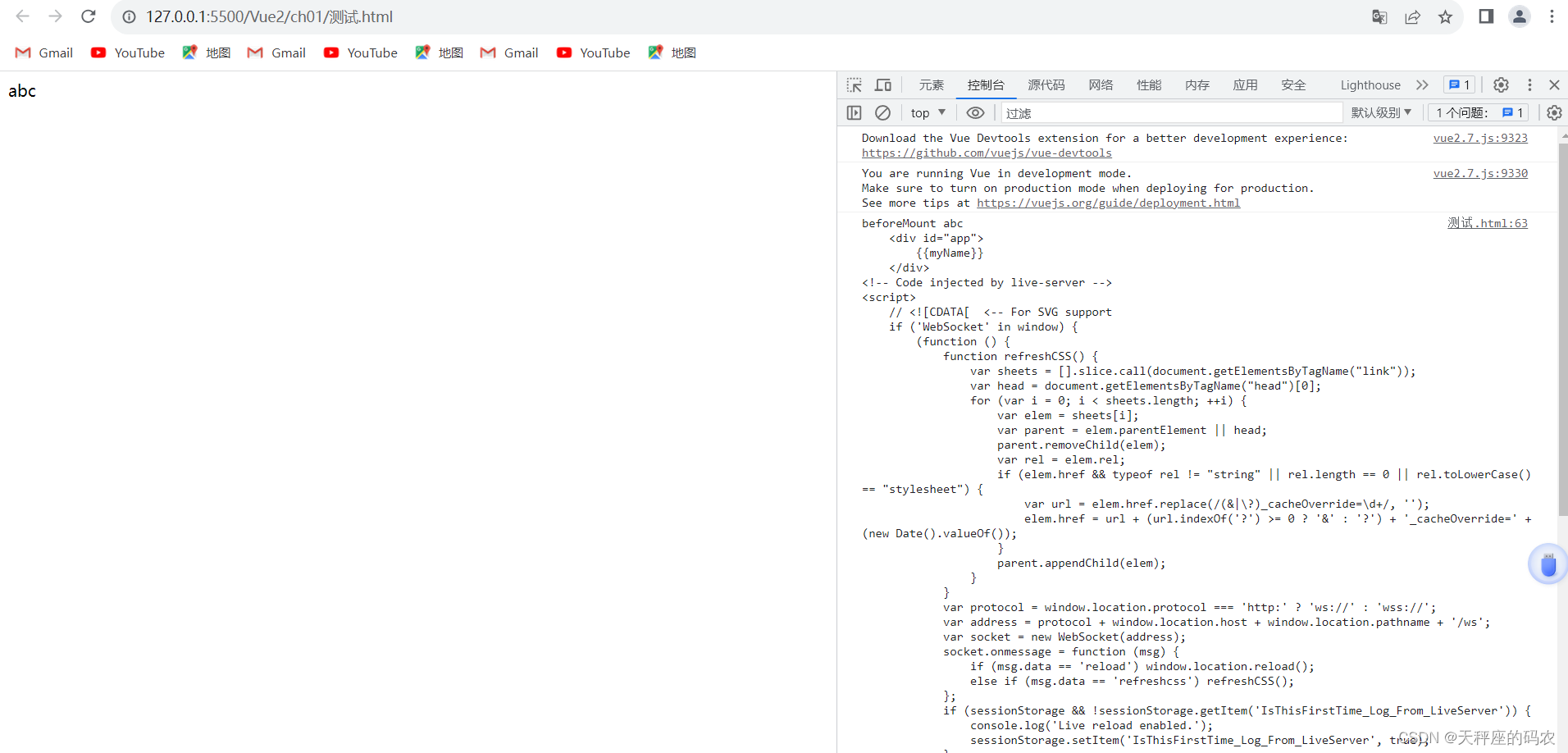Switch to Lighthouse tab

coord(1370,84)
